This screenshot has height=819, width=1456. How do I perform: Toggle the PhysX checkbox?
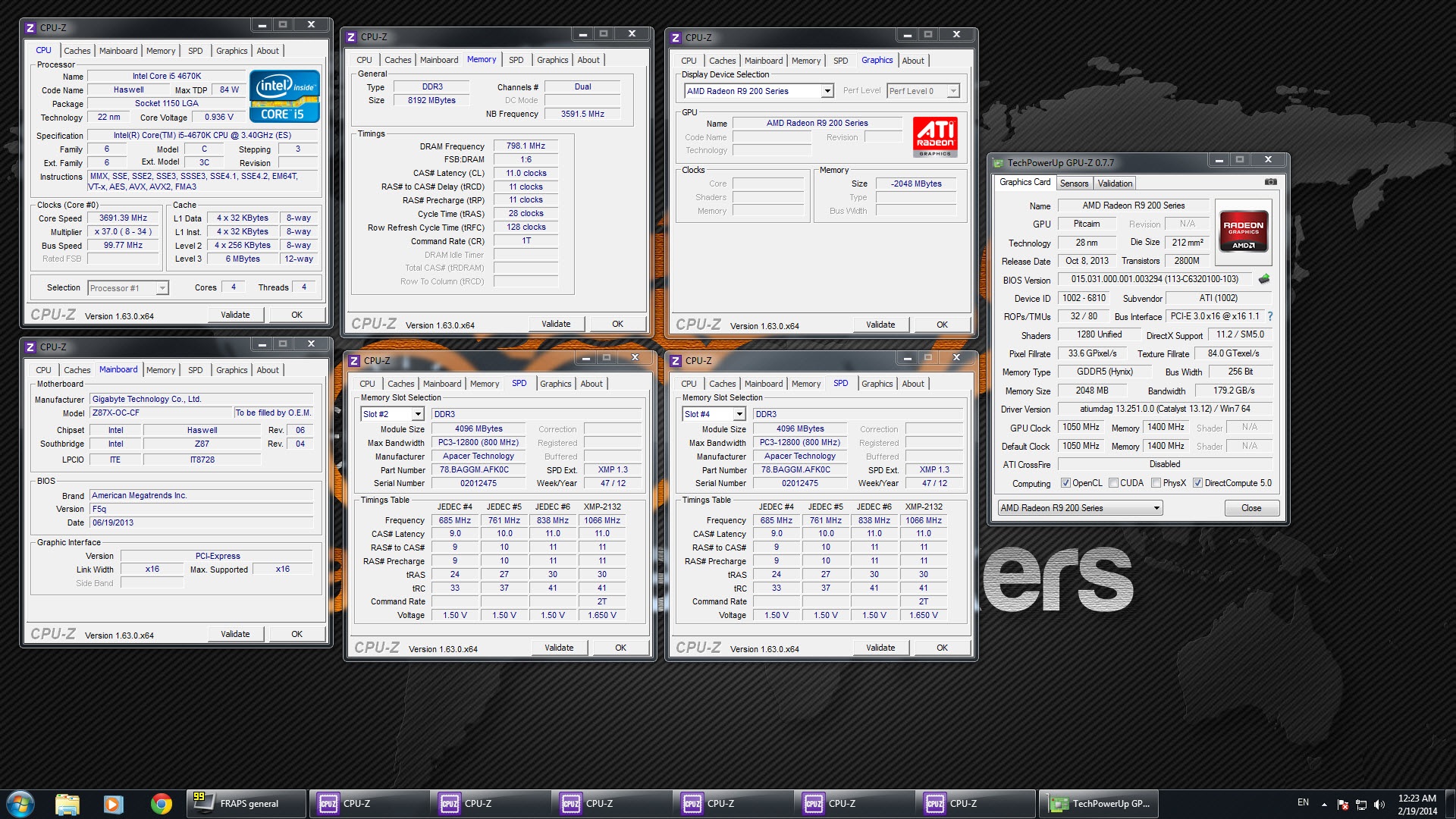[1156, 483]
